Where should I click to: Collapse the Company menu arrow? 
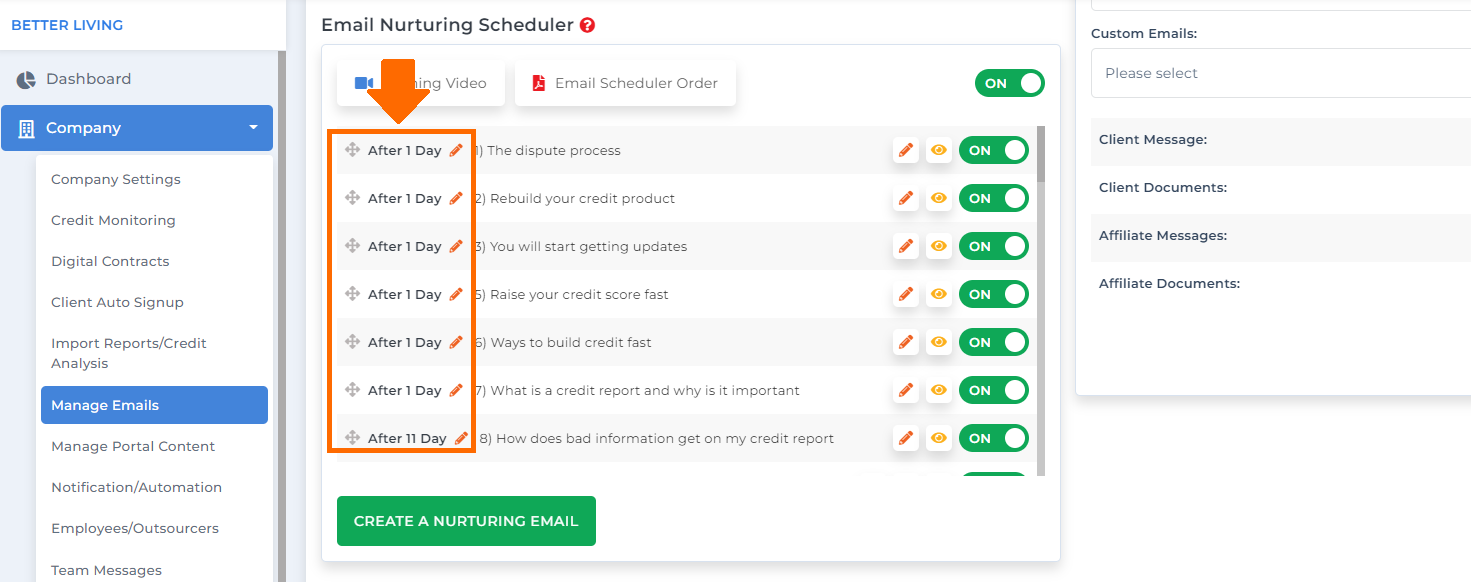click(x=253, y=128)
